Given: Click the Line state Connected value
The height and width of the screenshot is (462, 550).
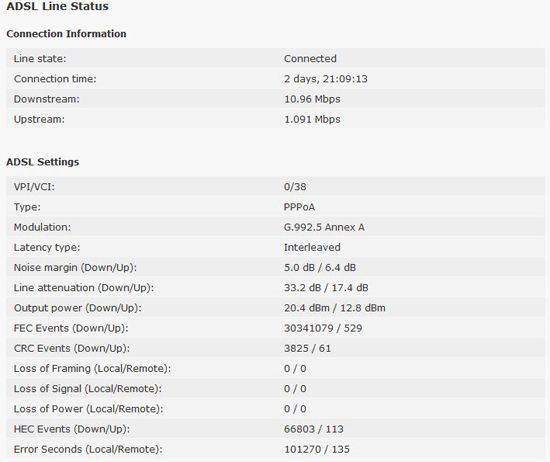Looking at the screenshot, I should point(310,59).
